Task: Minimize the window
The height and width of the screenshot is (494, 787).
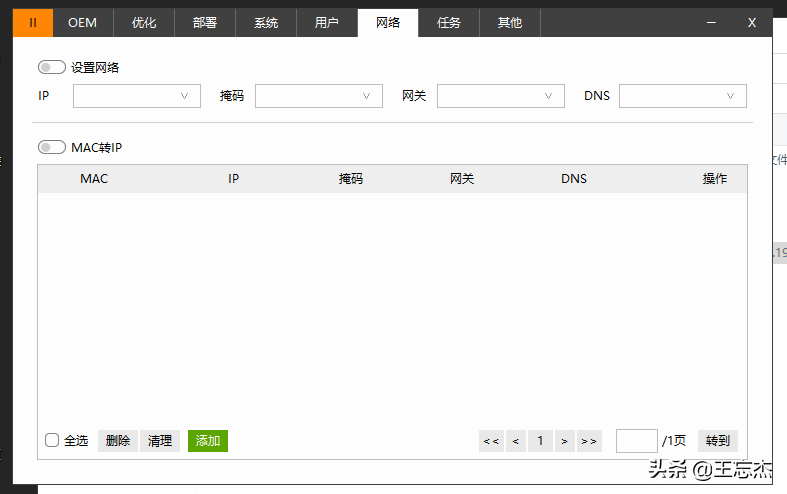Action: coord(711,22)
